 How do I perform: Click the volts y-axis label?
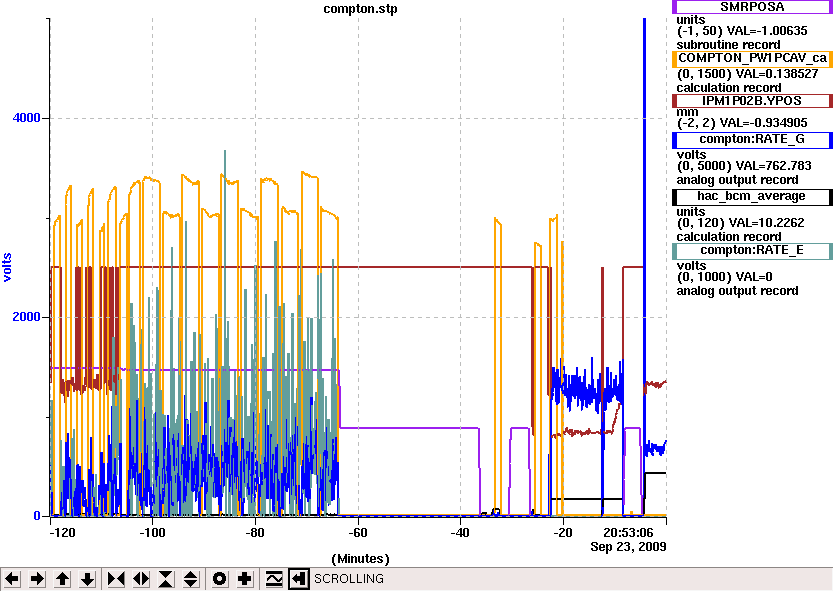tap(7, 267)
